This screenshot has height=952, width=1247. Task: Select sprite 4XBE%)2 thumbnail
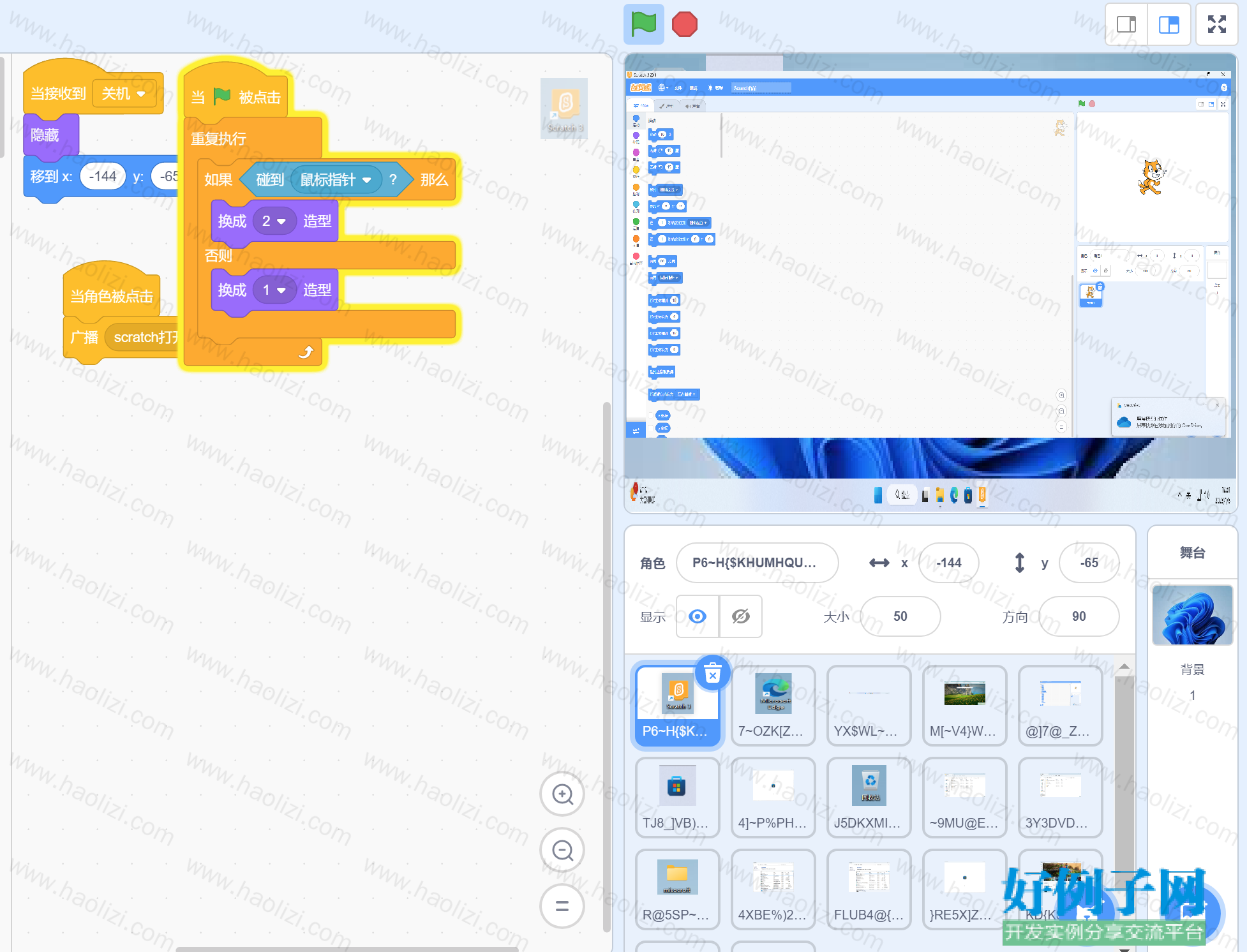pyautogui.click(x=773, y=889)
